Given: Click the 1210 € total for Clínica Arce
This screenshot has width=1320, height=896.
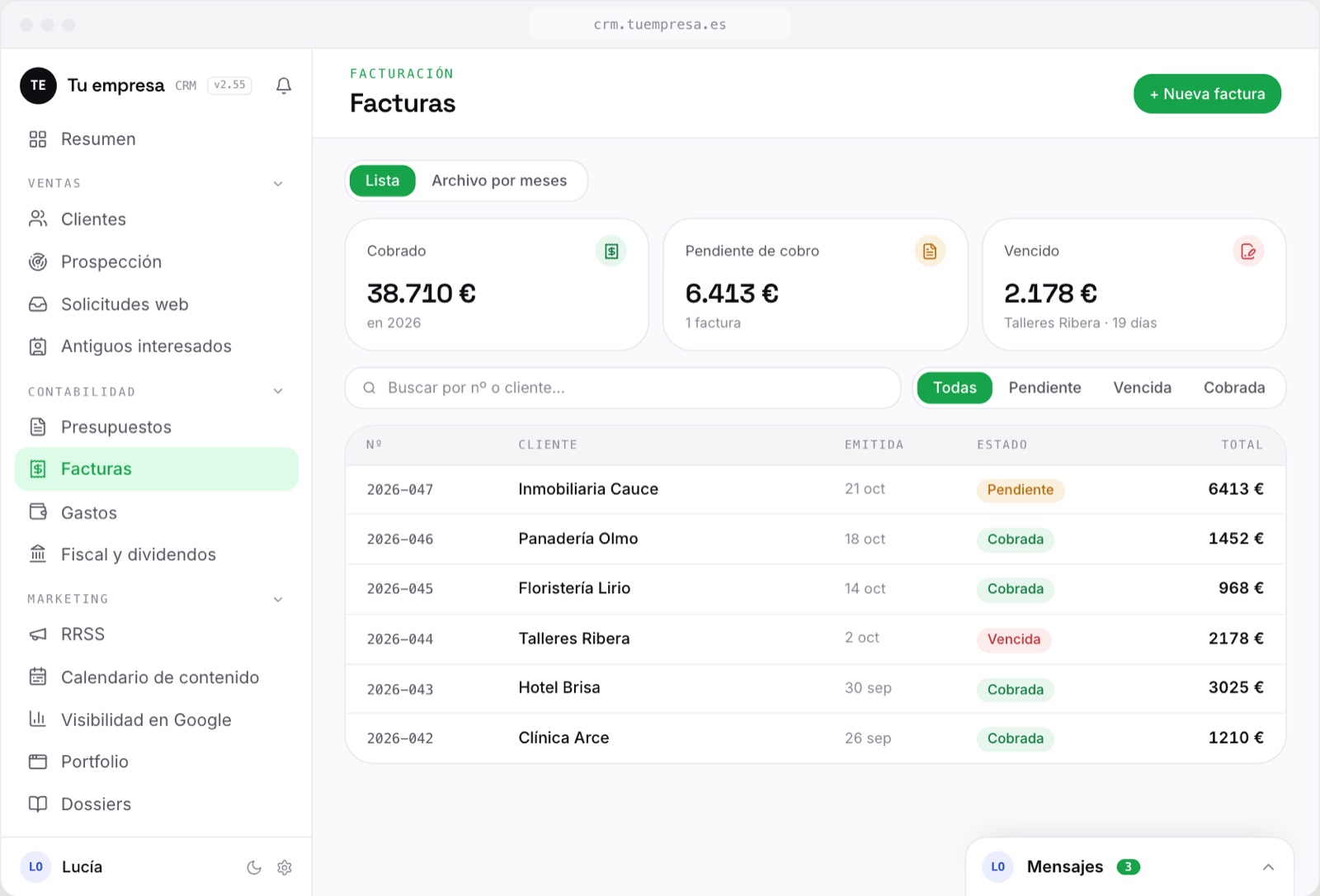Looking at the screenshot, I should tap(1236, 738).
